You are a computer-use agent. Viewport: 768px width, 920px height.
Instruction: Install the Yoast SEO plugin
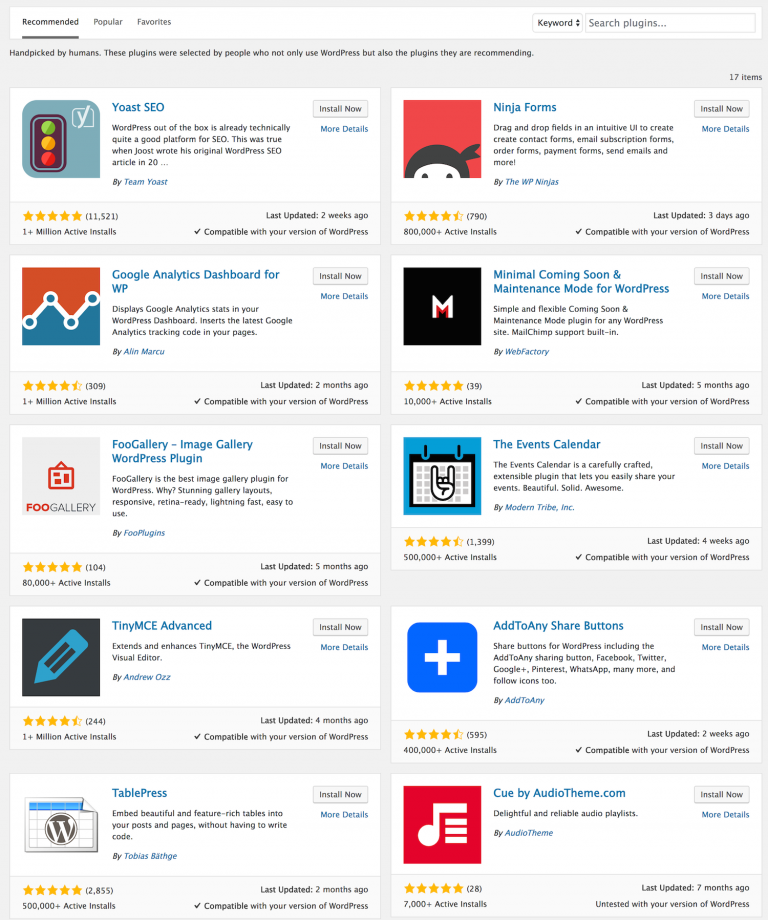(x=340, y=108)
